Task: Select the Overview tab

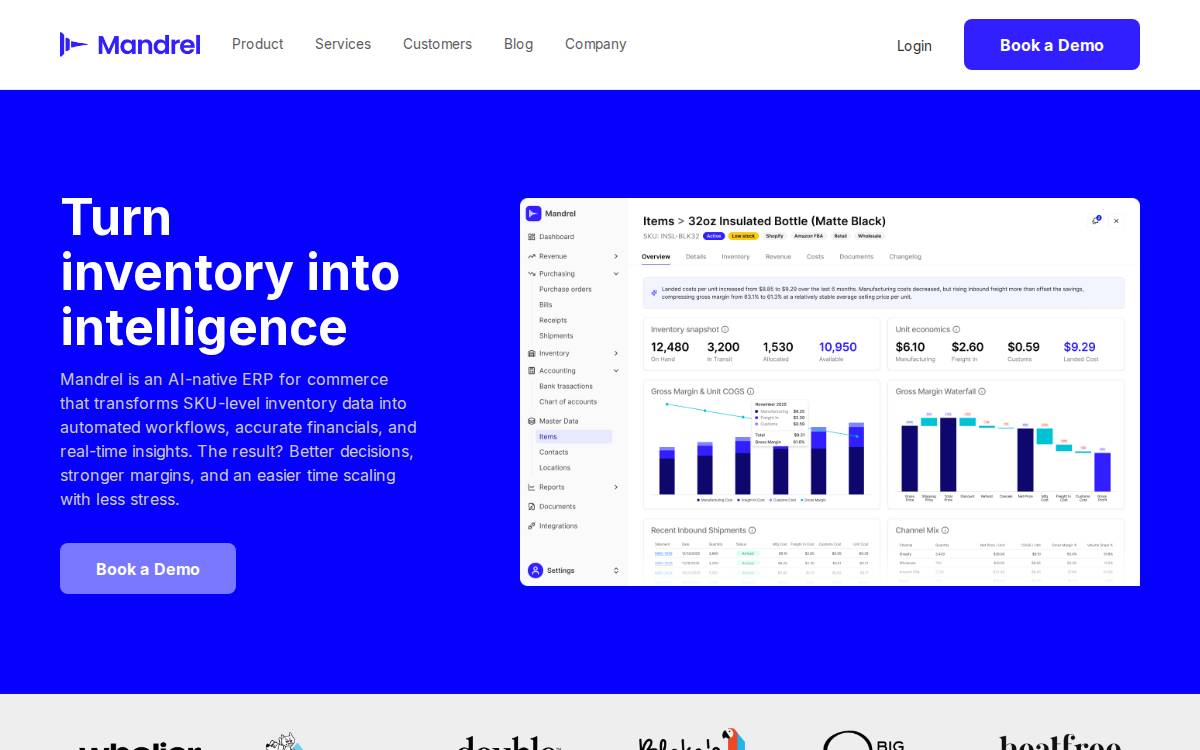Action: (x=656, y=257)
